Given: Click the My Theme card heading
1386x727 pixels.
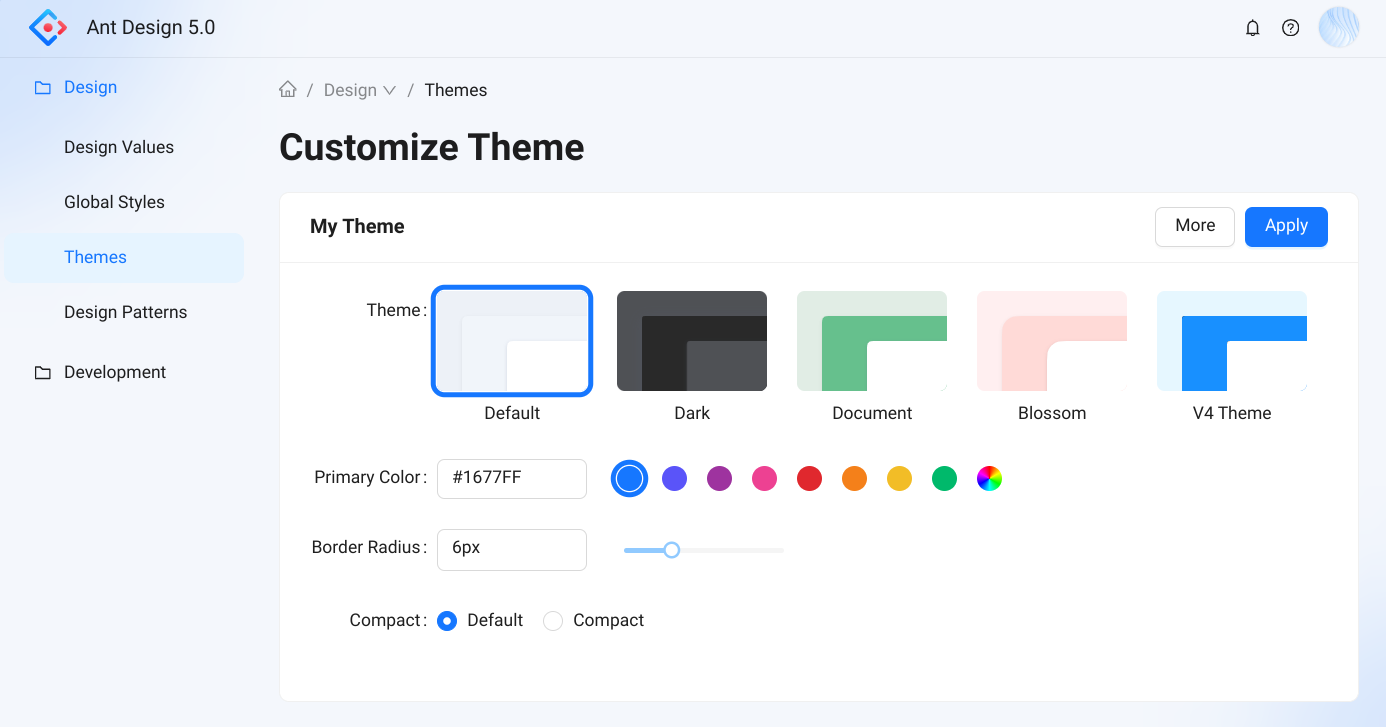Looking at the screenshot, I should pos(357,226).
